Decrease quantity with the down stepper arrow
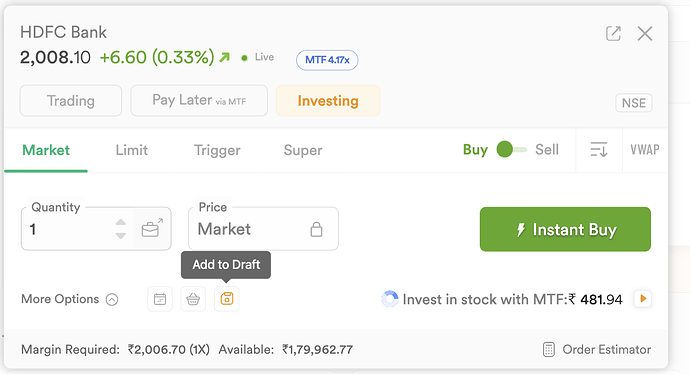690x374 pixels. tap(121, 236)
